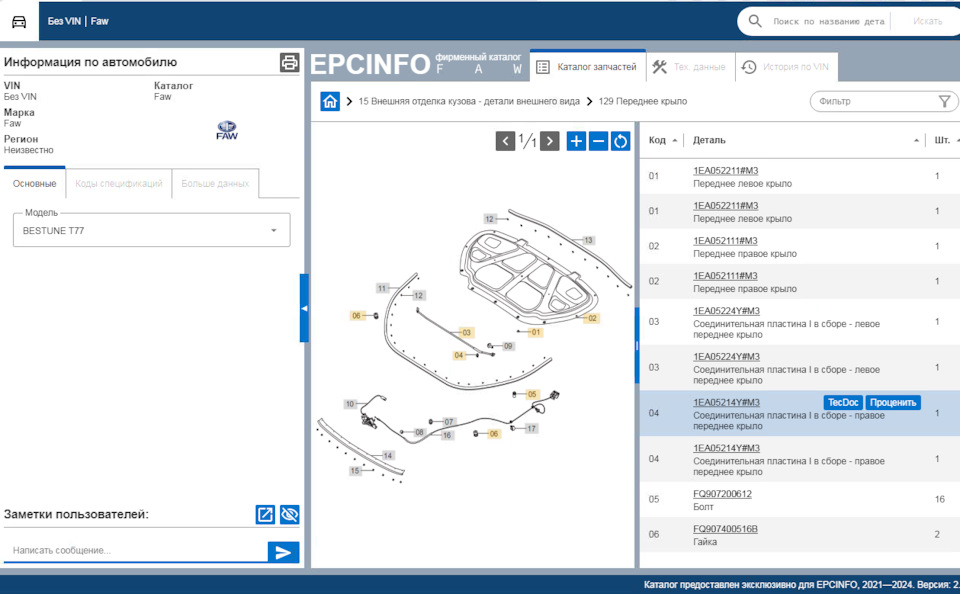The width and height of the screenshot is (960, 594).
Task: Select the Коды спецификаций tab
Action: tap(118, 184)
